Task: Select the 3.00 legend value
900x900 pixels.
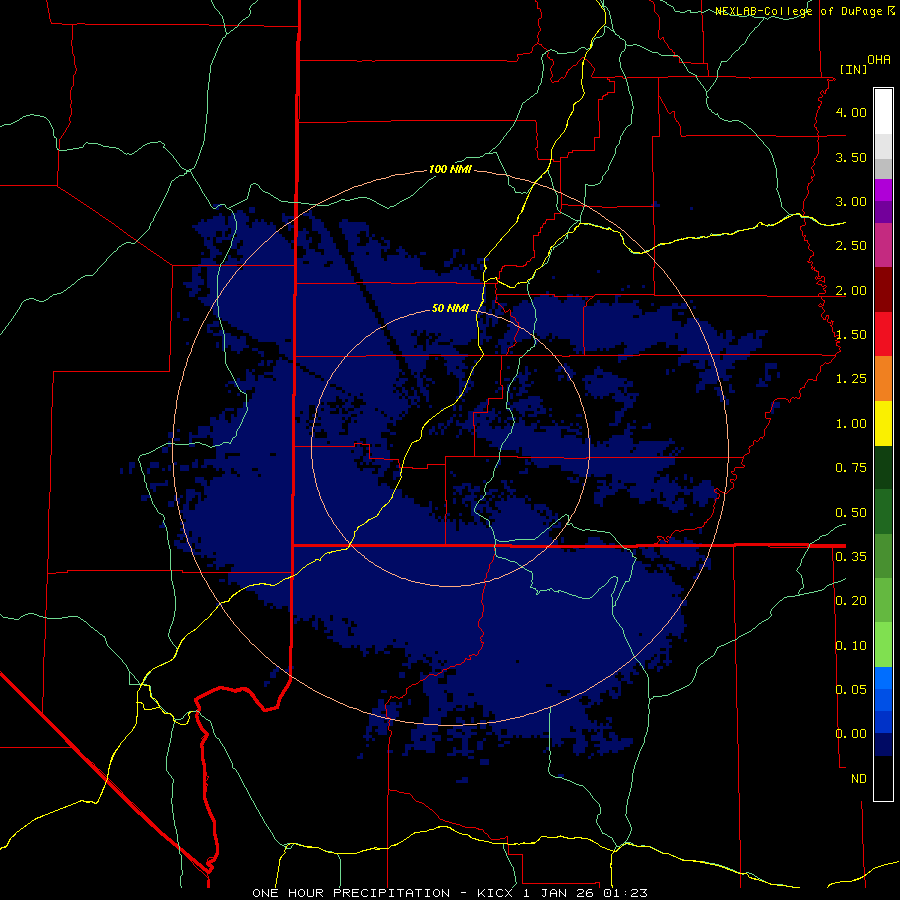Action: 851,201
